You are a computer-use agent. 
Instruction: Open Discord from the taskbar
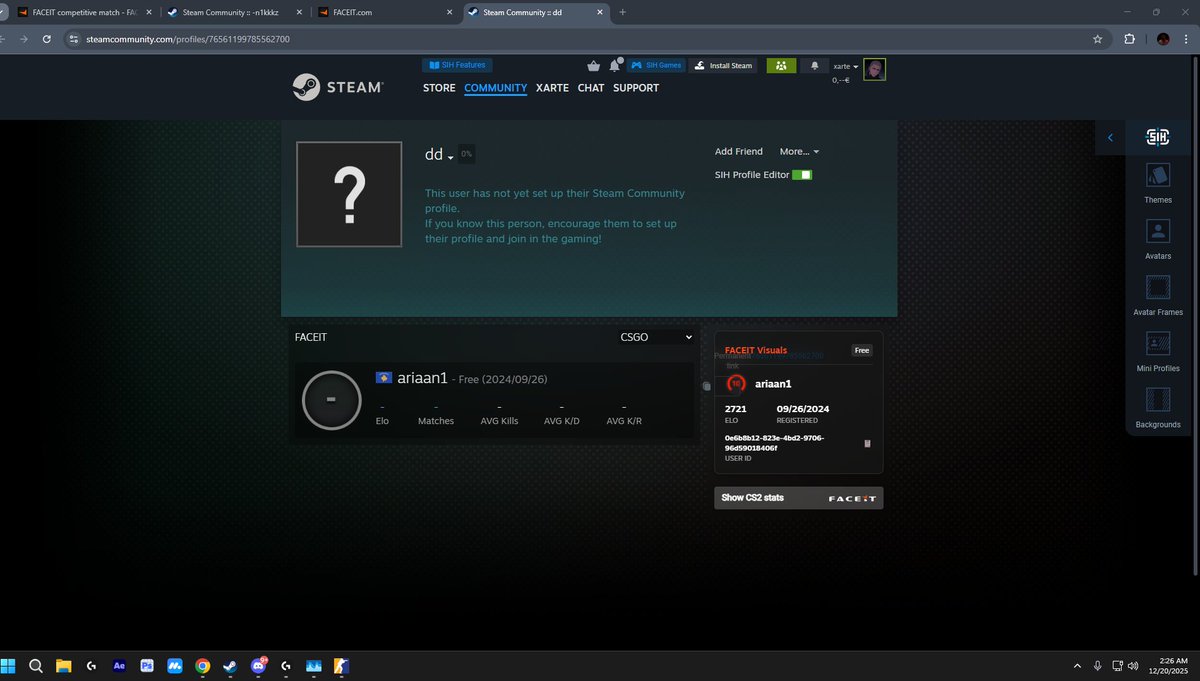(x=259, y=665)
